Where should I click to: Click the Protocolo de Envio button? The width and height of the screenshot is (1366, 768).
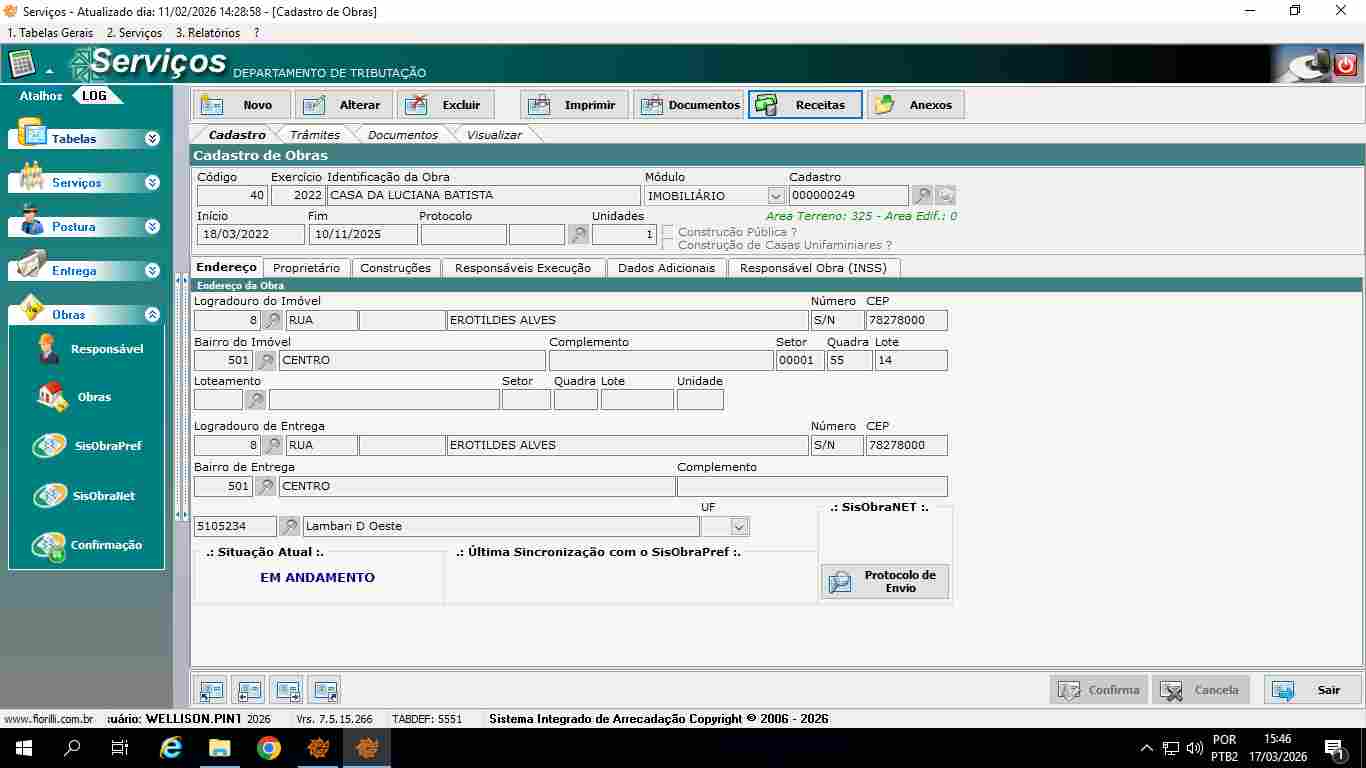tap(885, 581)
